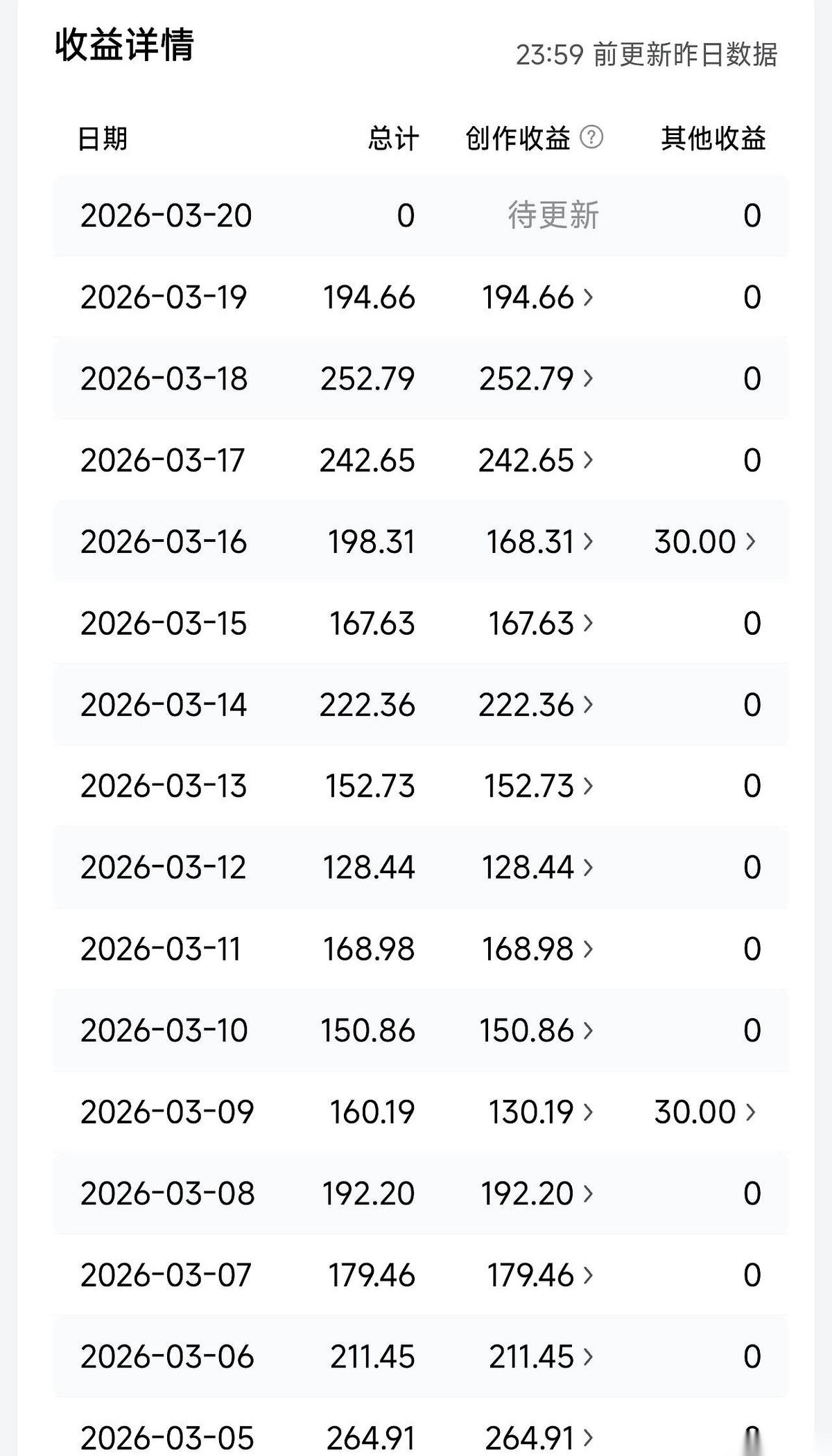Open 30.00 other income on 2026-03-16
The width and height of the screenshot is (832, 1456).
(x=704, y=542)
